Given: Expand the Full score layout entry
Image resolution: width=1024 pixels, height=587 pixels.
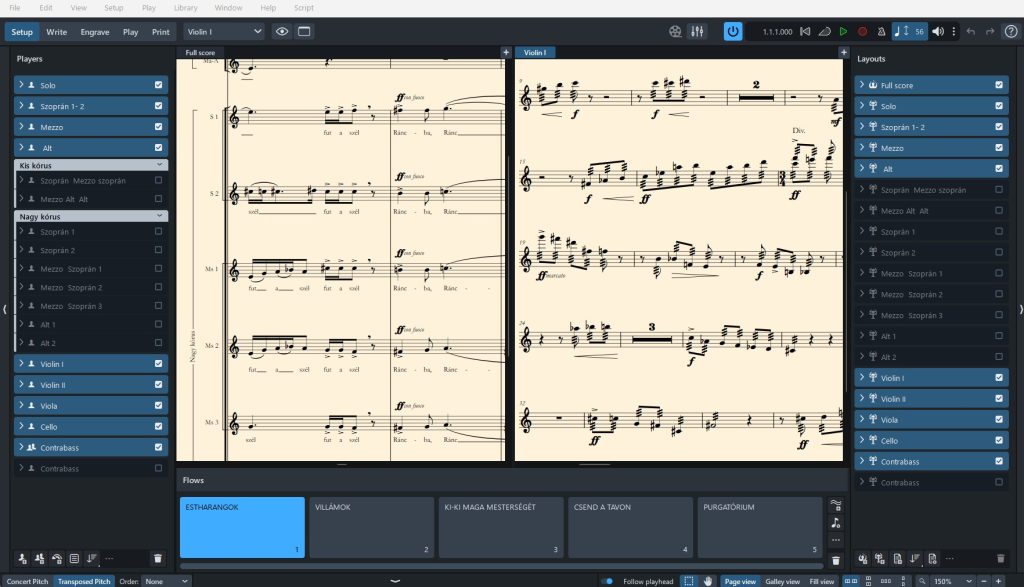Looking at the screenshot, I should 862,85.
